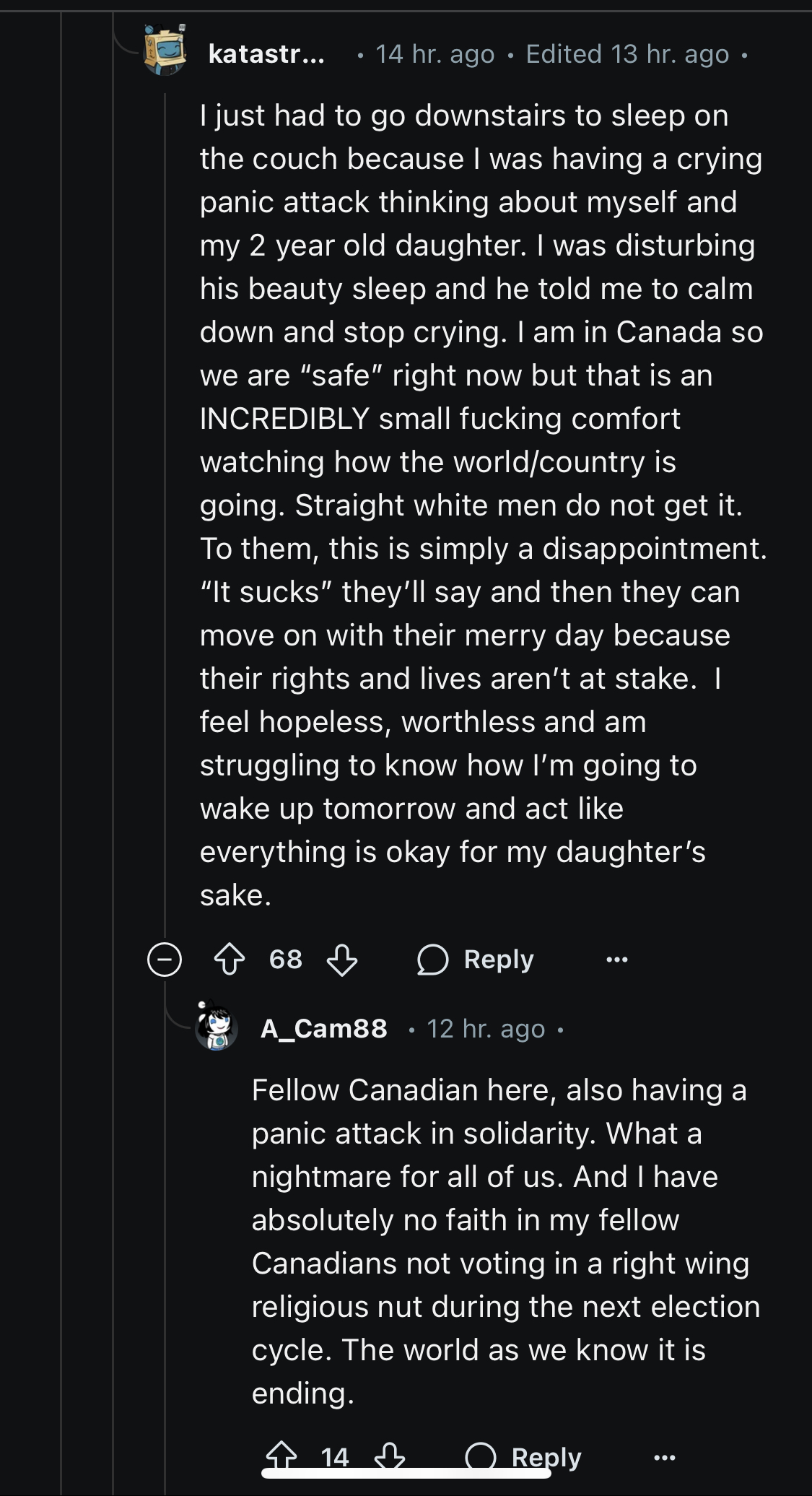812x1496 pixels.
Task: Tap the '14 hr. ago' timestamp
Action: click(435, 54)
